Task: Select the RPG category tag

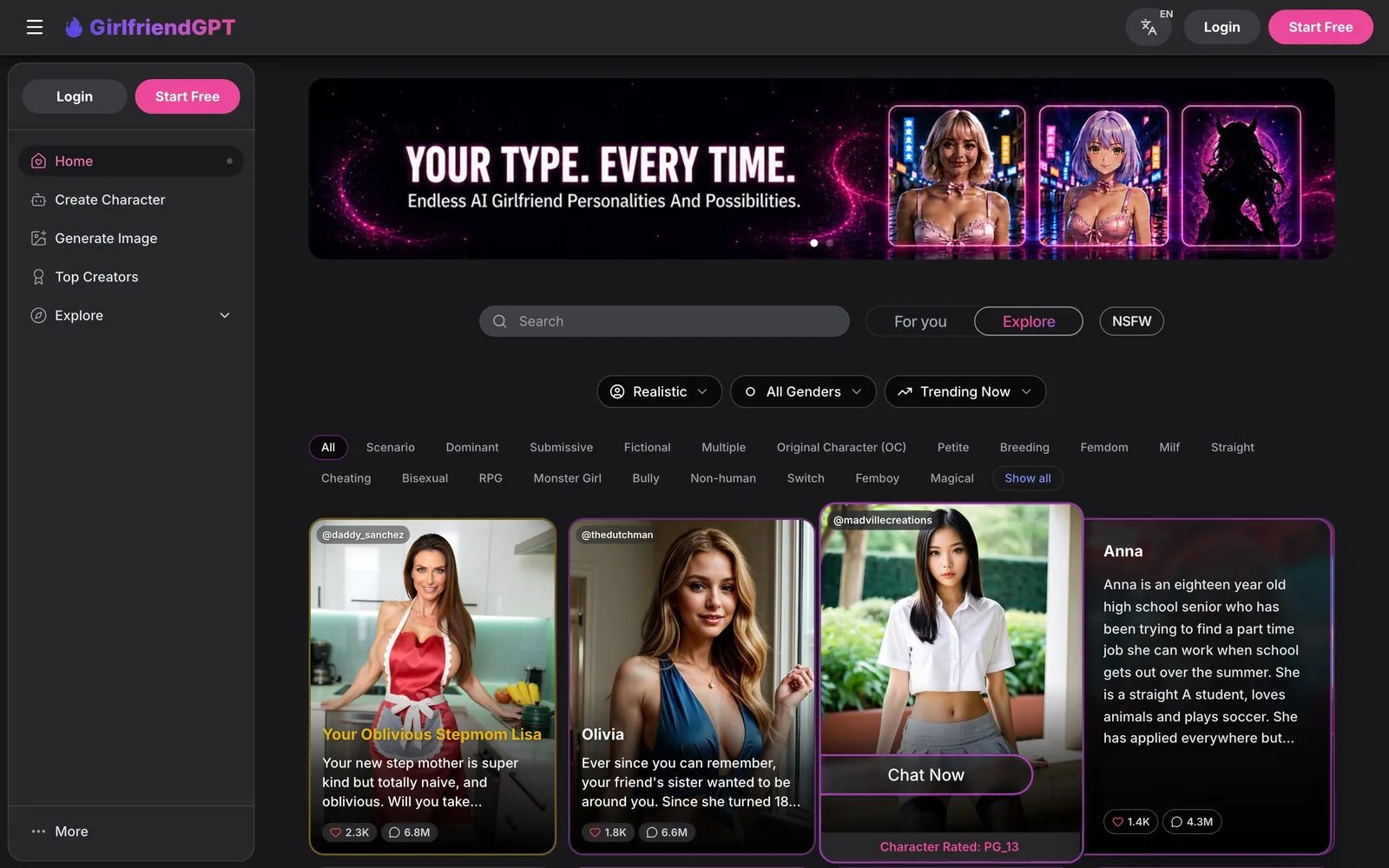Action: 490,478
